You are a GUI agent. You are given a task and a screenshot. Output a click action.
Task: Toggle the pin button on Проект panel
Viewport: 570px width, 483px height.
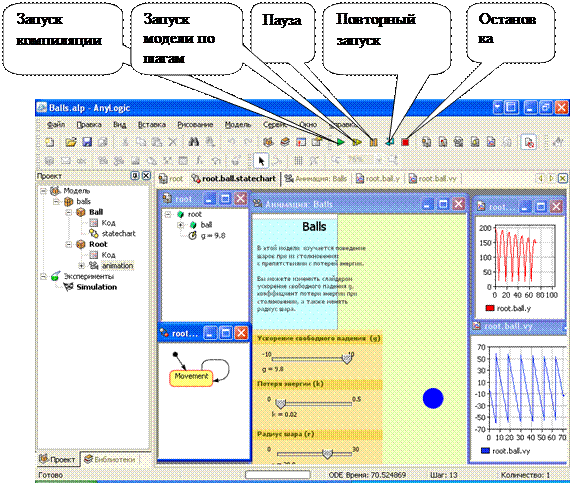coord(135,176)
